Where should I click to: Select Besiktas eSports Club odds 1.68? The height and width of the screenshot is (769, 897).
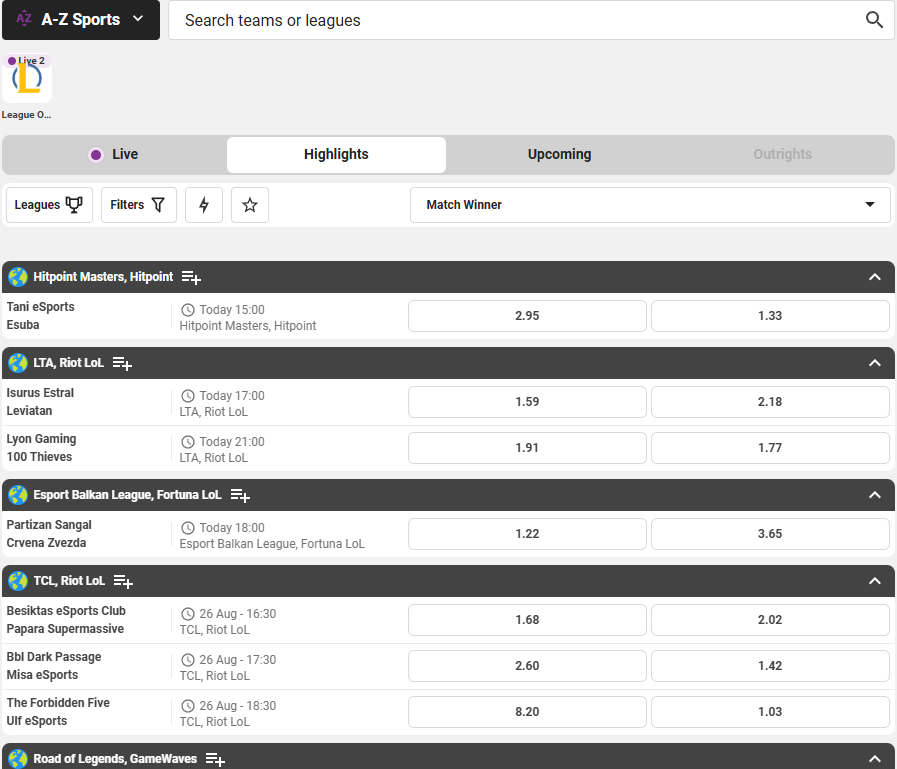coord(527,620)
